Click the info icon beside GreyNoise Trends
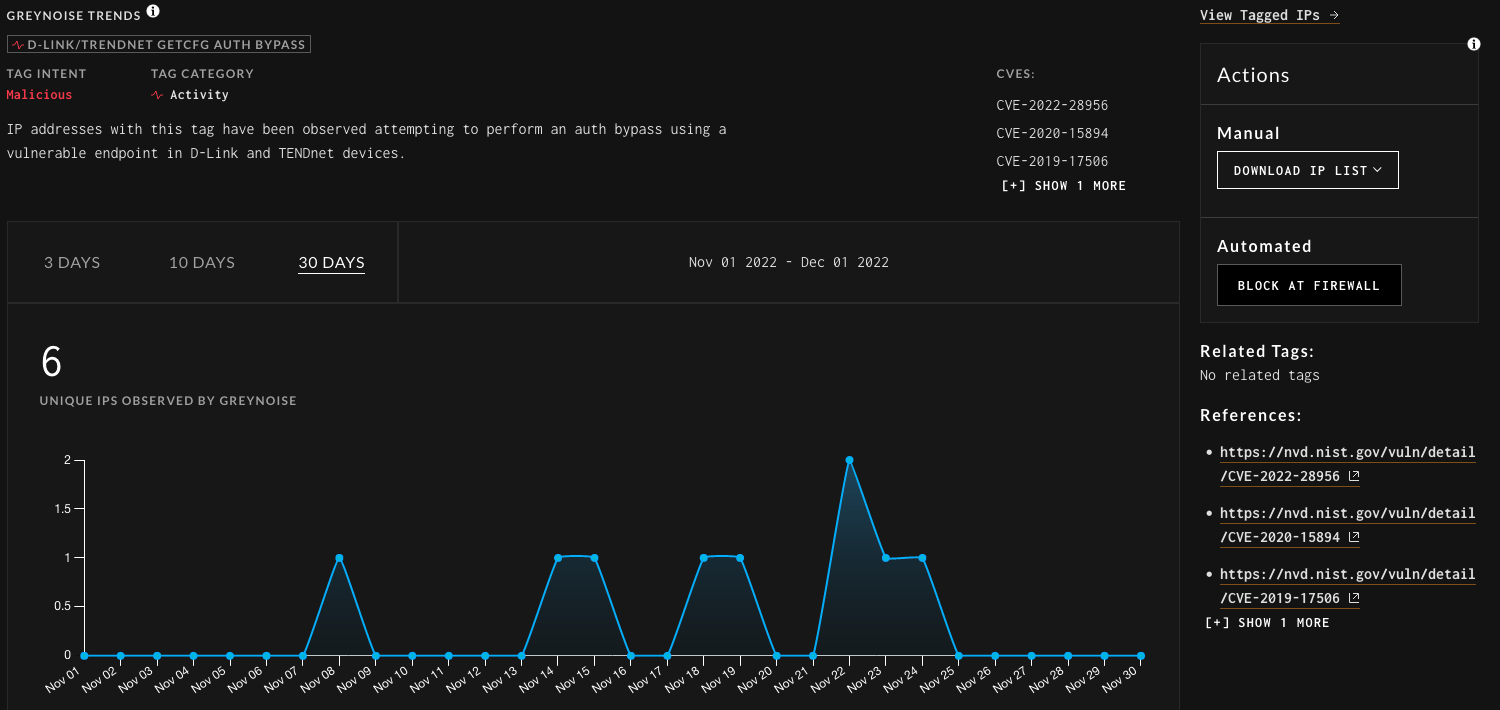This screenshot has width=1500, height=710. (x=153, y=11)
